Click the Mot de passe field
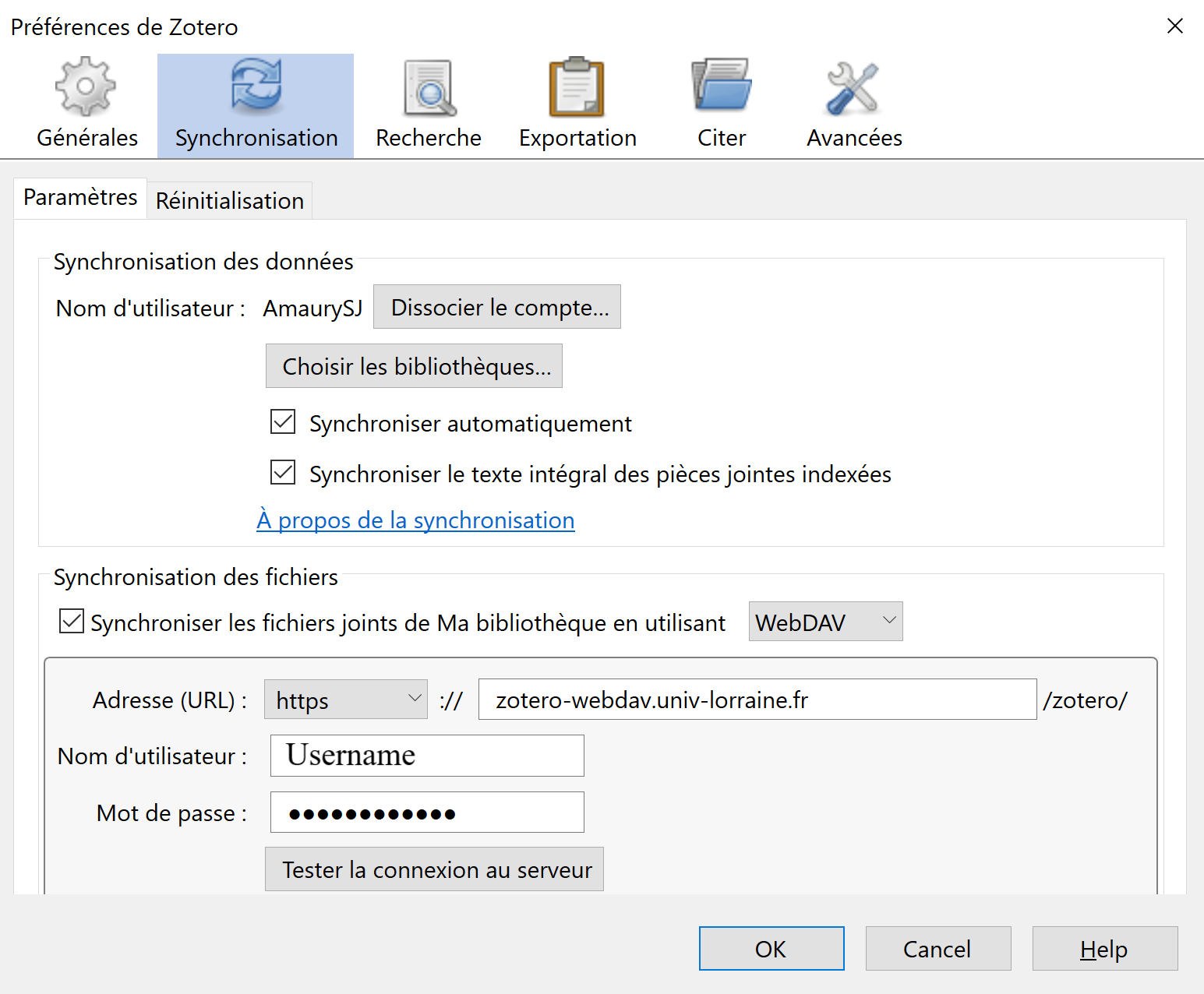This screenshot has height=994, width=1204. point(427,812)
